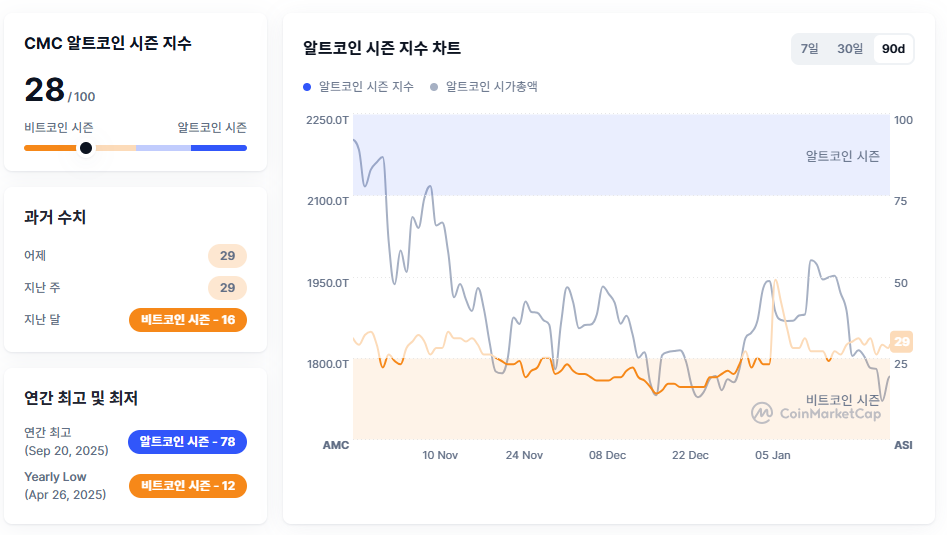Image resolution: width=947 pixels, height=535 pixels.
Task: Click yesterday's value badge 29
Action: (x=227, y=256)
